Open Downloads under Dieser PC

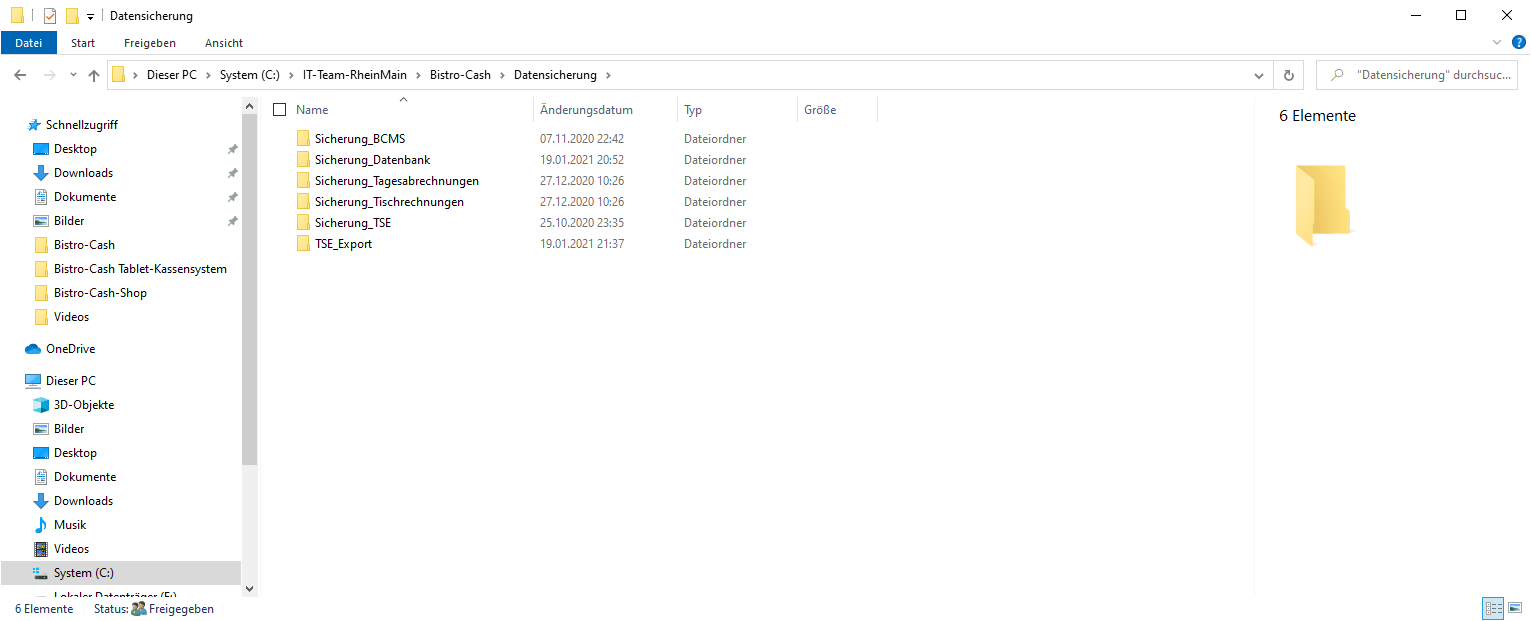click(83, 501)
